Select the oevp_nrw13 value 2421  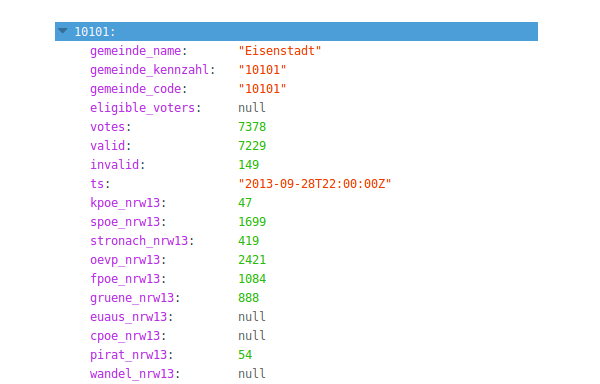click(252, 260)
